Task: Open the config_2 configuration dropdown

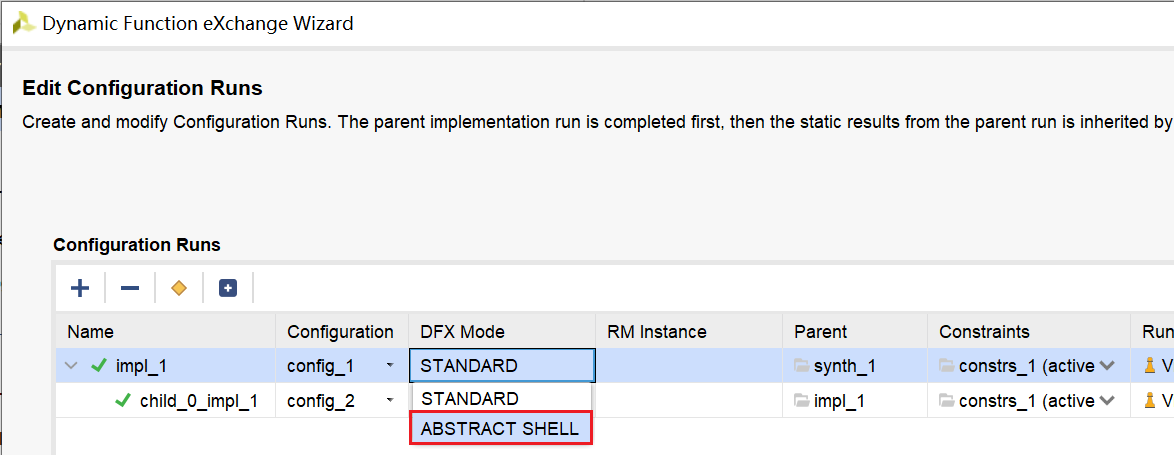Action: point(389,401)
